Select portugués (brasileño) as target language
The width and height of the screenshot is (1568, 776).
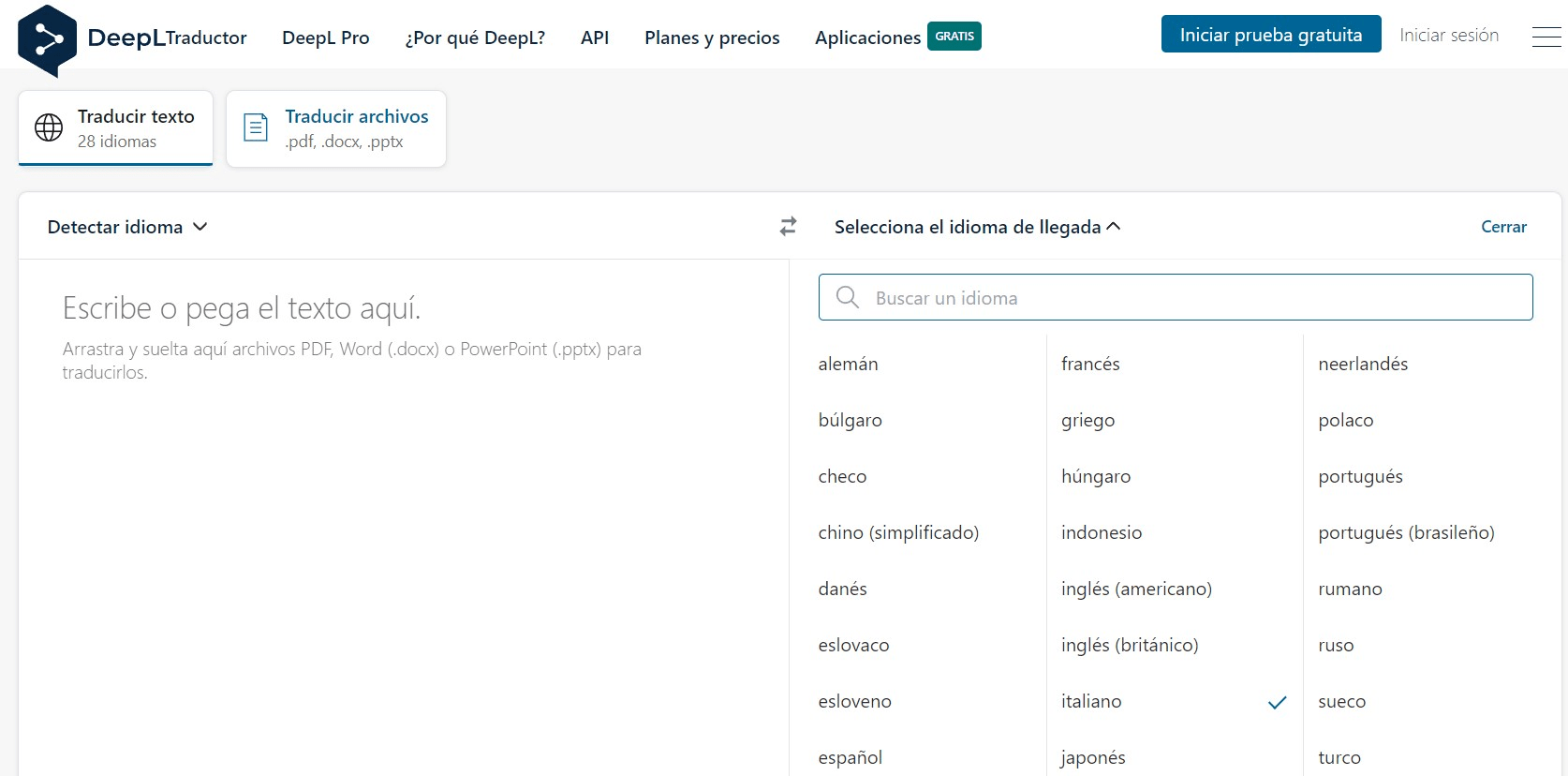click(1406, 532)
